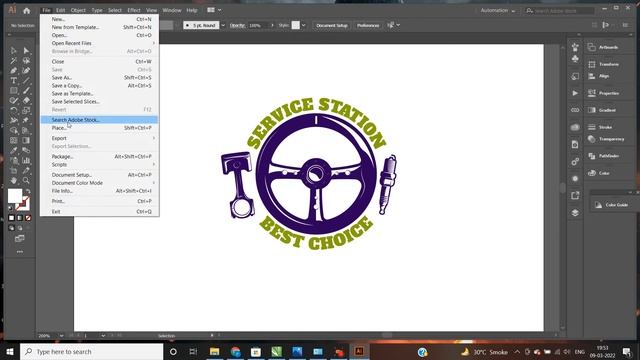Open the arrange documents dropdown
The width and height of the screenshot is (640, 360).
tap(214, 10)
